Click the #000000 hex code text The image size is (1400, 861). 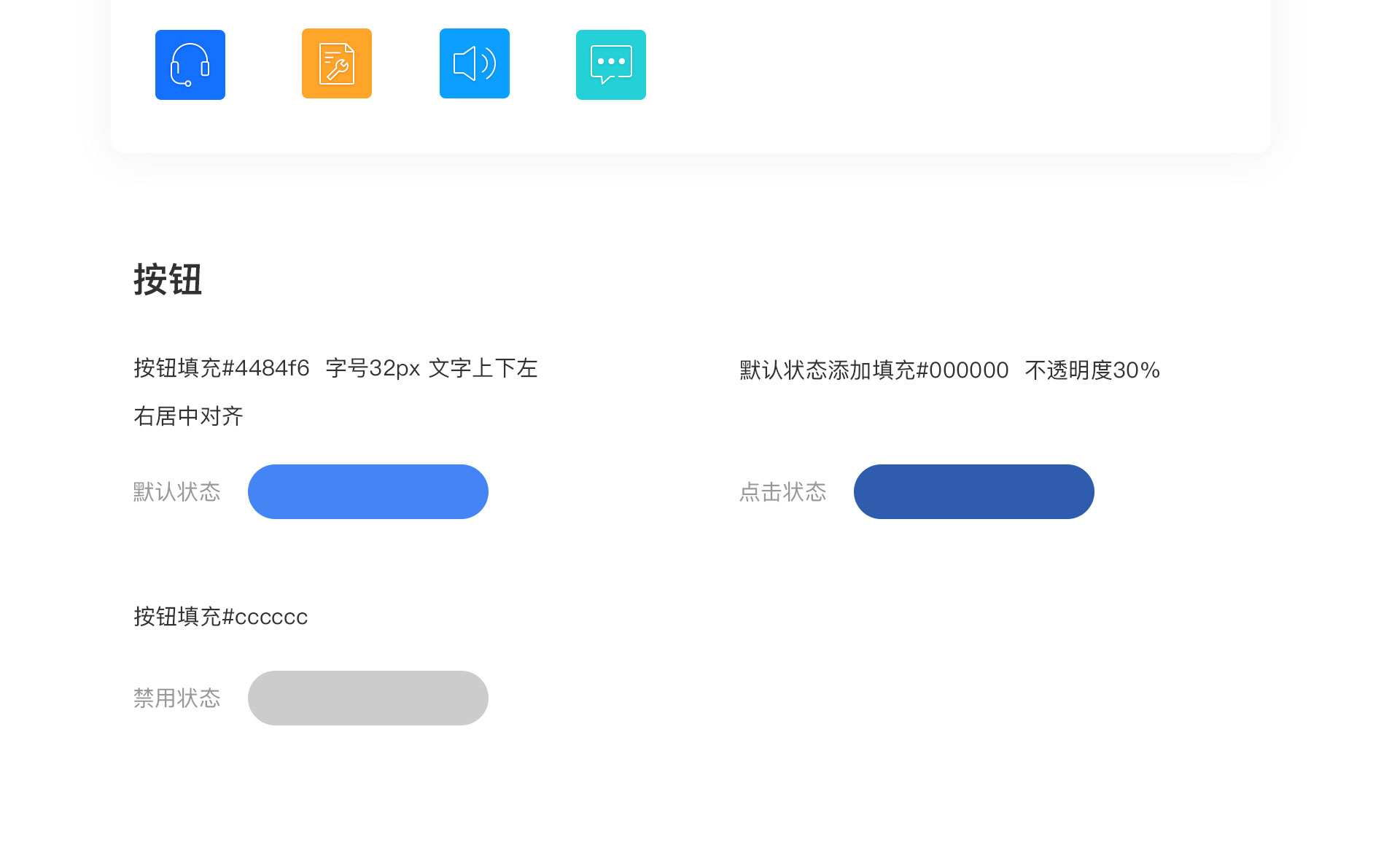pos(962,370)
